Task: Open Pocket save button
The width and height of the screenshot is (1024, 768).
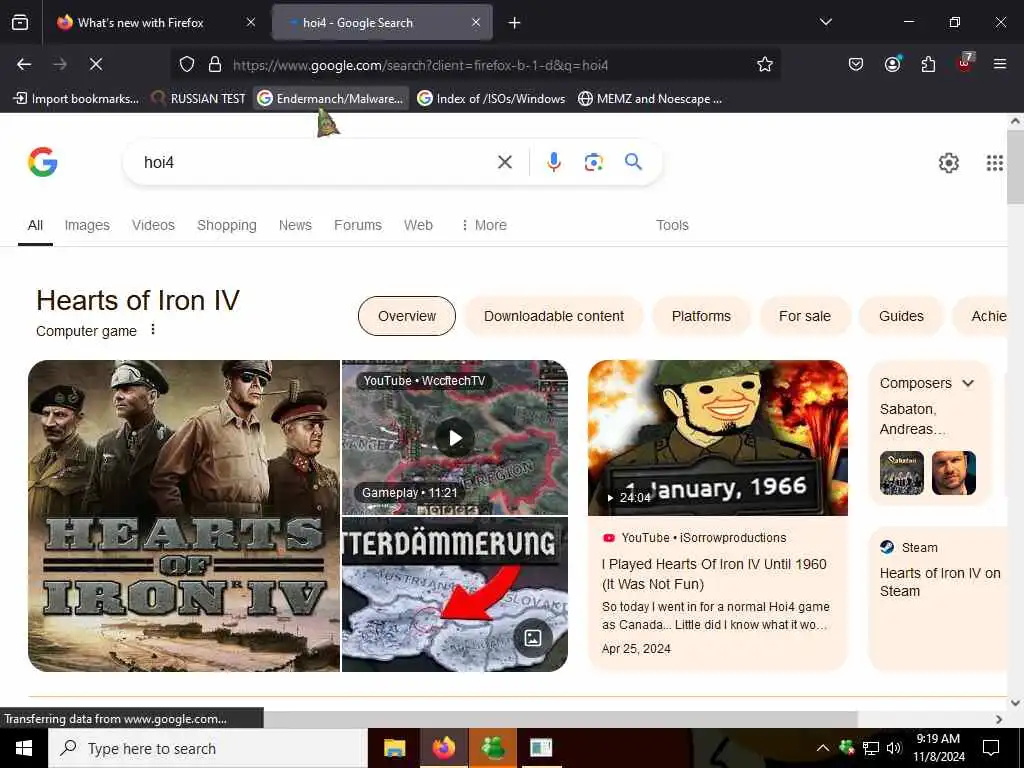Action: [x=856, y=64]
